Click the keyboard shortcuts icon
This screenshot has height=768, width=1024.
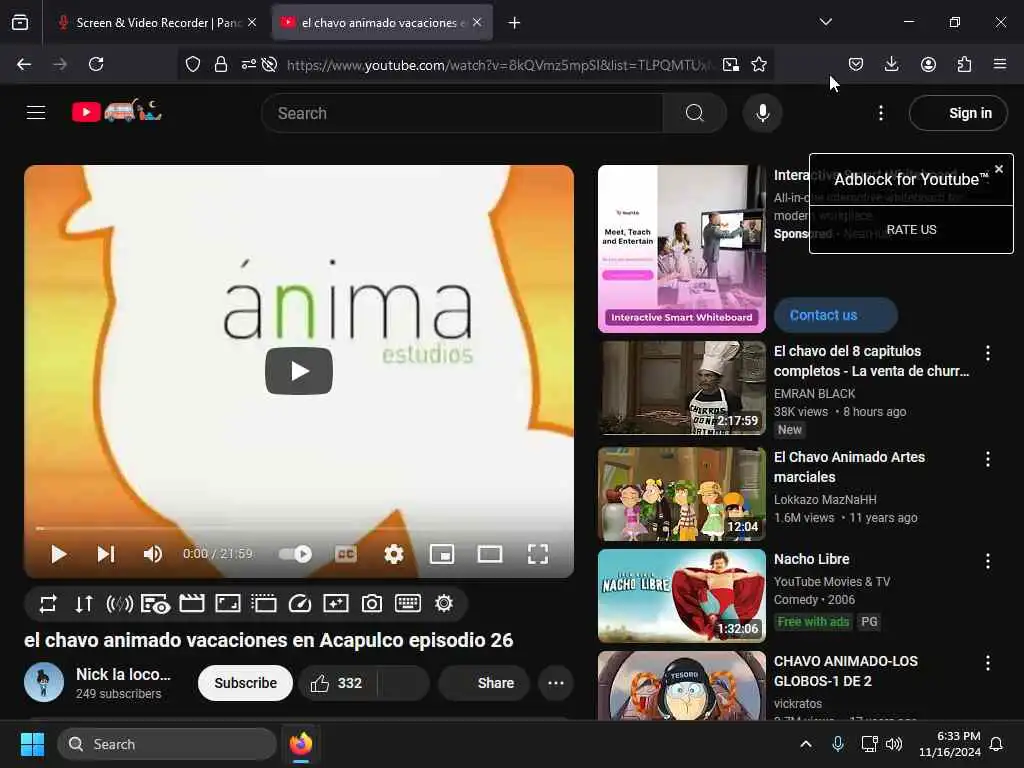(x=408, y=603)
